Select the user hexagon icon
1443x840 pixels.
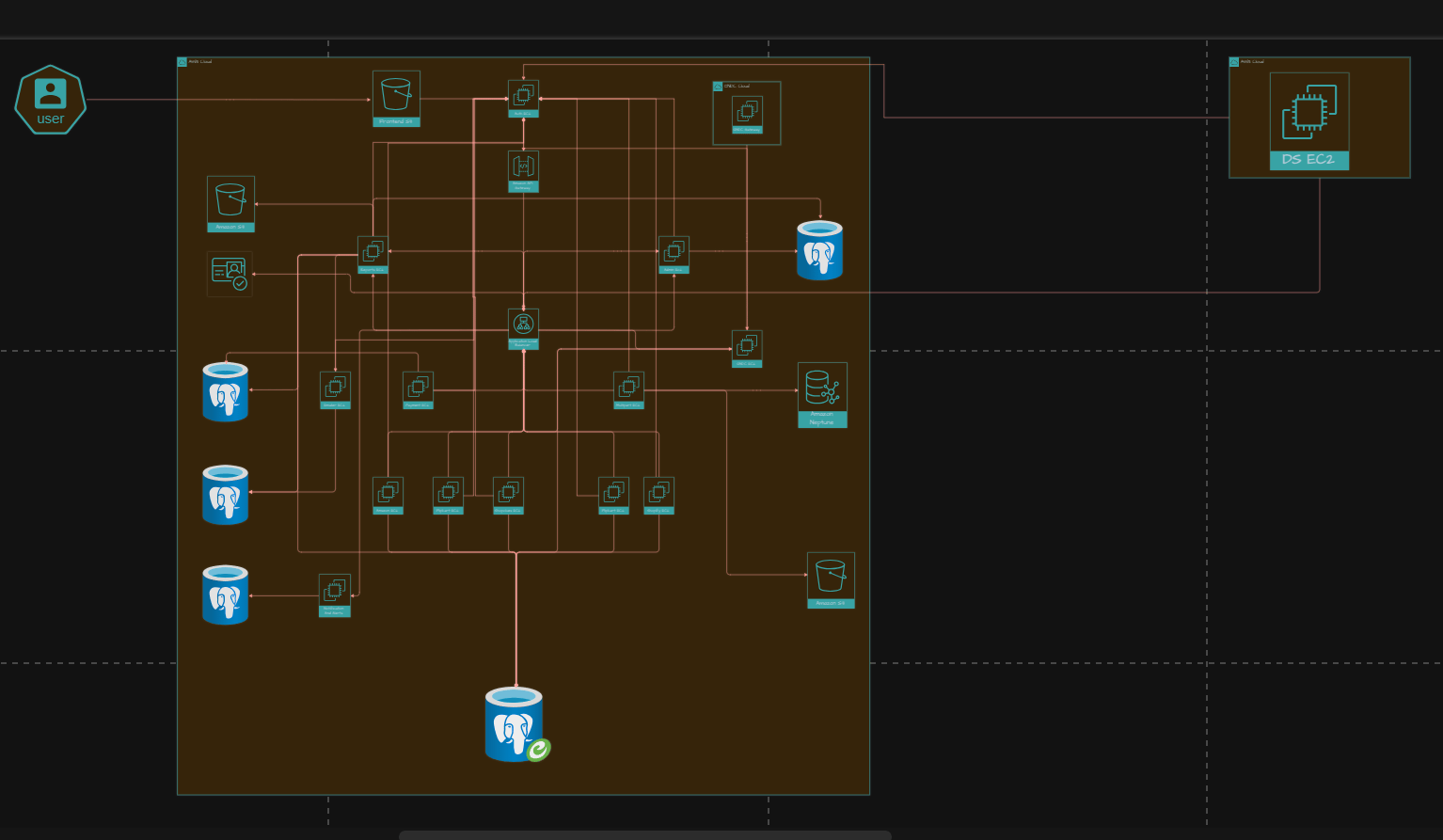coord(51,100)
